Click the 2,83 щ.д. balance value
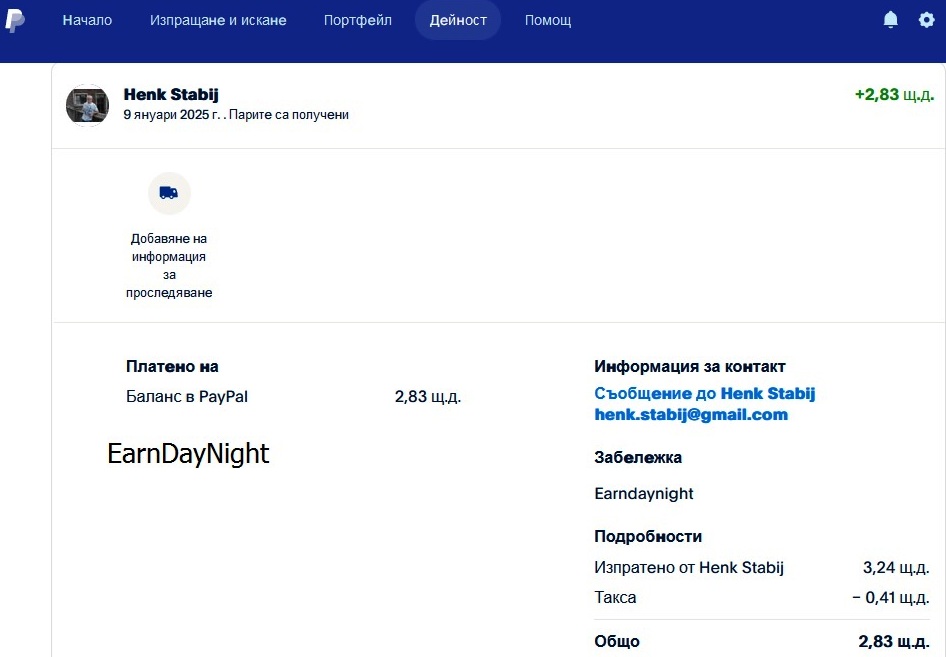Screen dimensions: 946x657 [428, 396]
